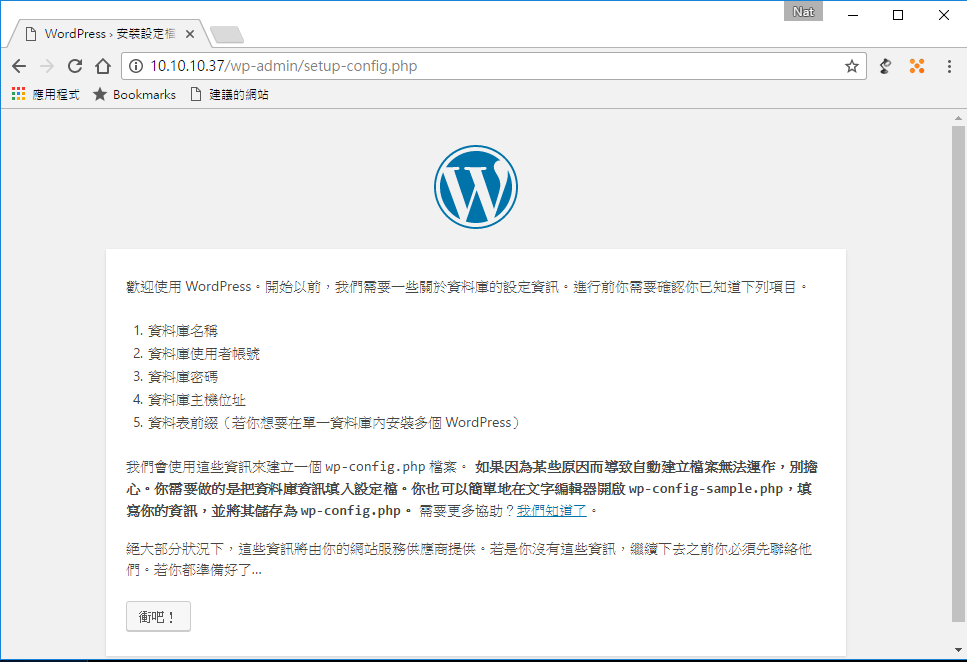The height and width of the screenshot is (662, 967).
Task: Open Chrome's three-dot menu
Action: (x=949, y=66)
